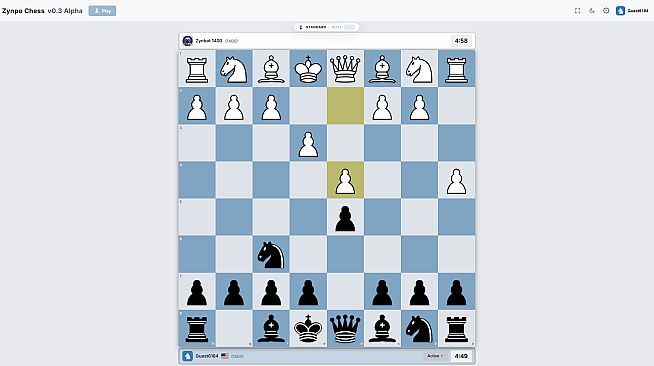Screen dimensions: 654x366
Task: Open settings with the gear icon
Action: [x=606, y=11]
